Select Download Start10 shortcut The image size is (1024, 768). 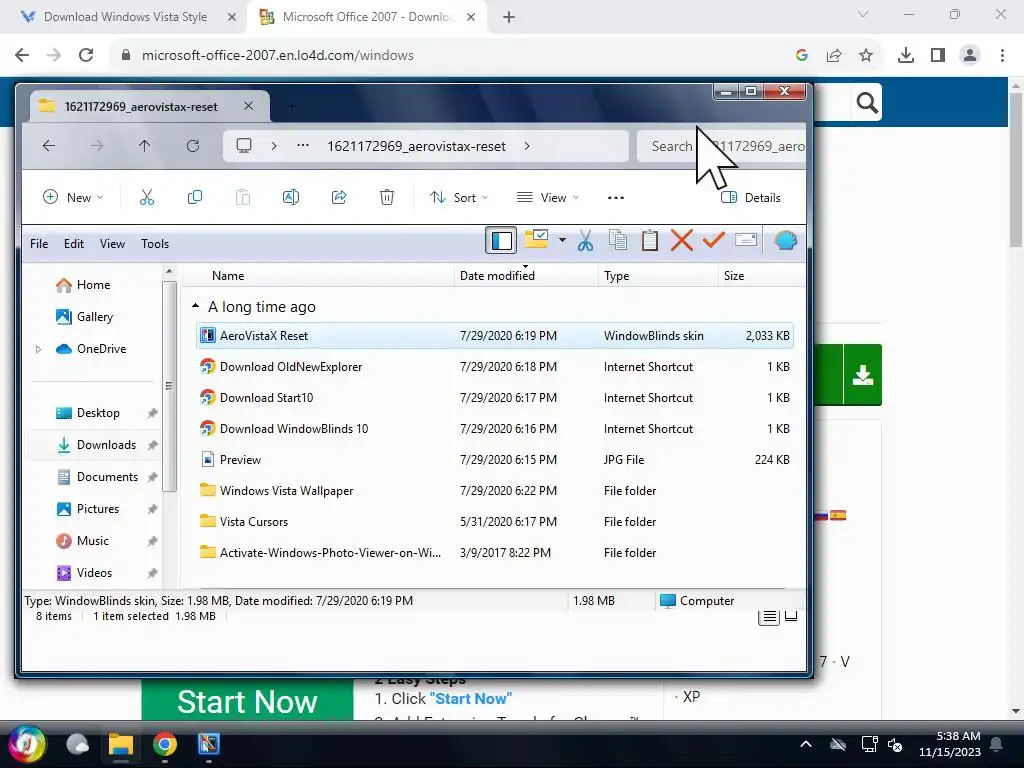tap(495, 398)
